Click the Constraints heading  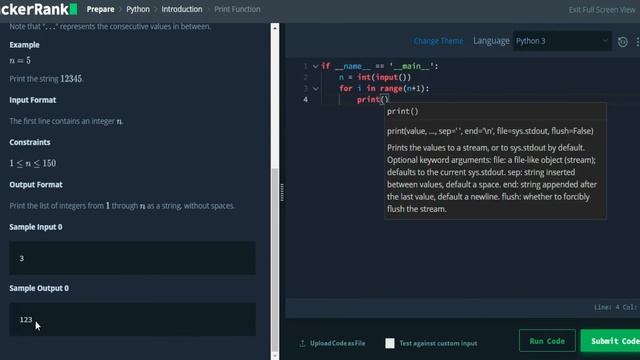tap(30, 142)
